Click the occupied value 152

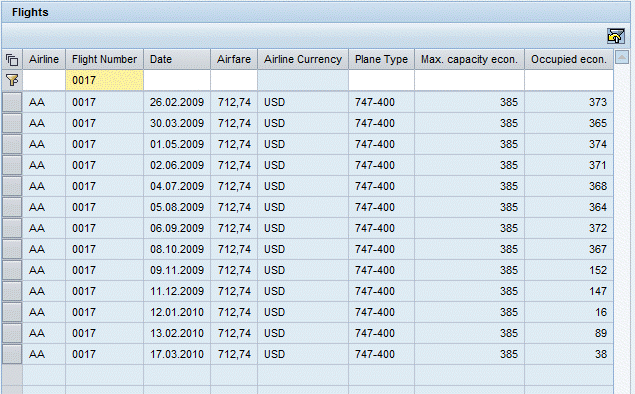tap(598, 270)
